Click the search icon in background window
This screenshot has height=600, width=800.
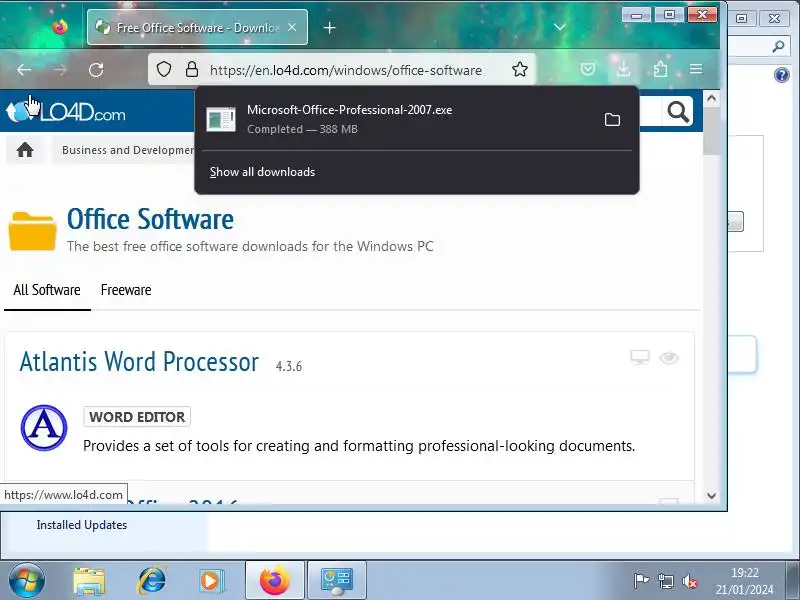(778, 47)
